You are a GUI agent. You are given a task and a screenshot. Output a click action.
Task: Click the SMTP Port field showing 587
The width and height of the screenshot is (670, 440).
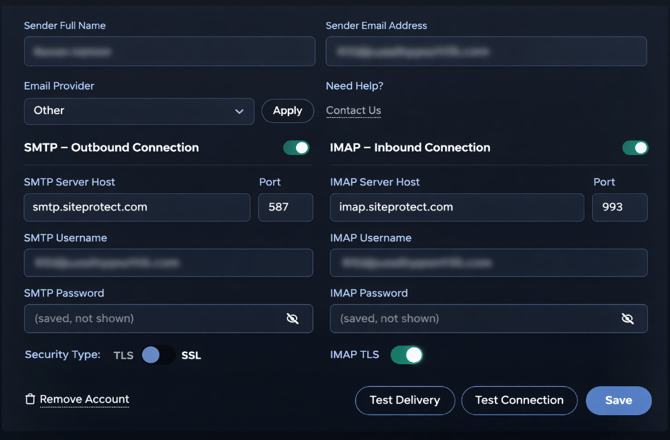coord(285,207)
